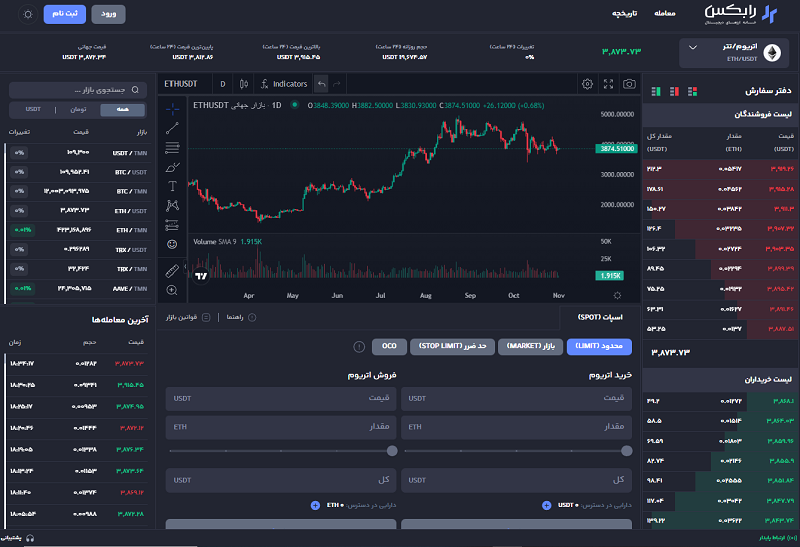Image resolution: width=800 pixels, height=547 pixels.
Task: Click the ثبت نام sign-up button
Action: 65,14
